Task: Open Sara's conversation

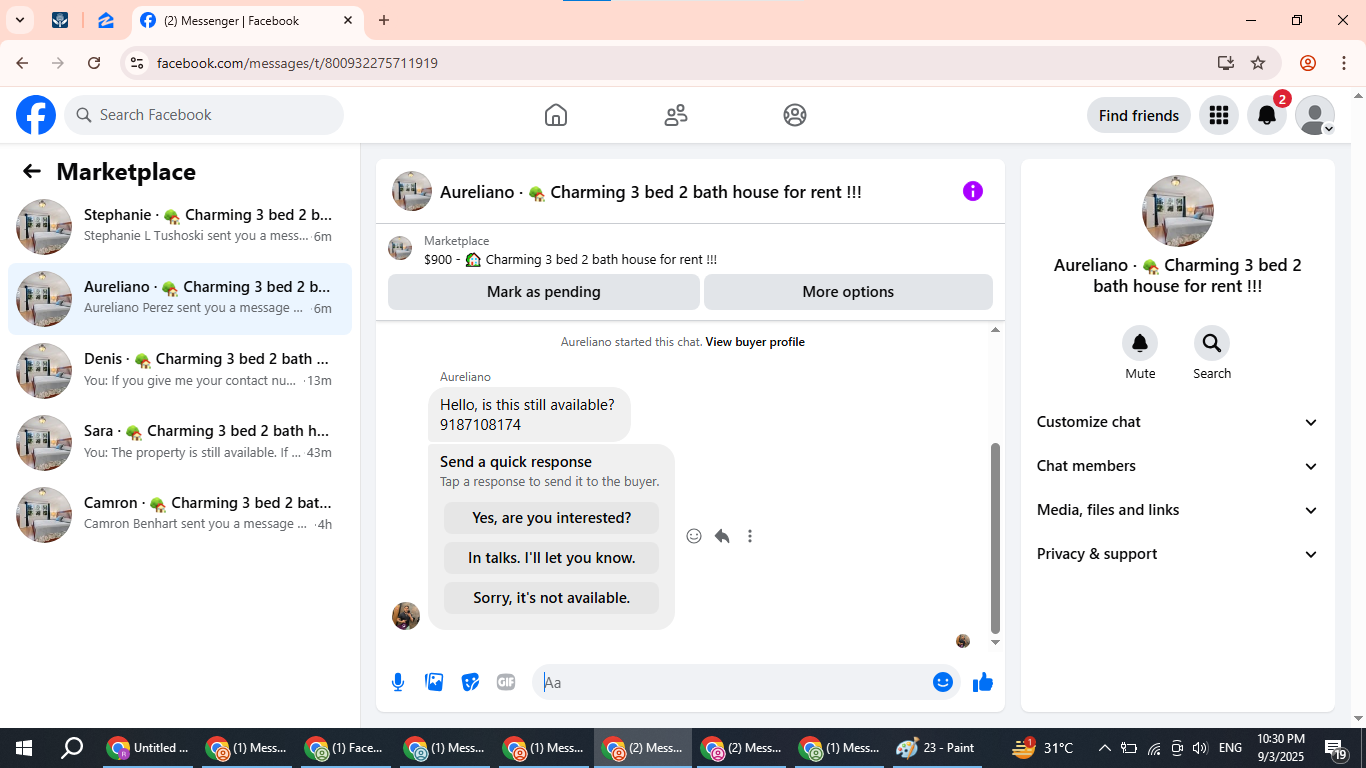Action: click(x=180, y=443)
